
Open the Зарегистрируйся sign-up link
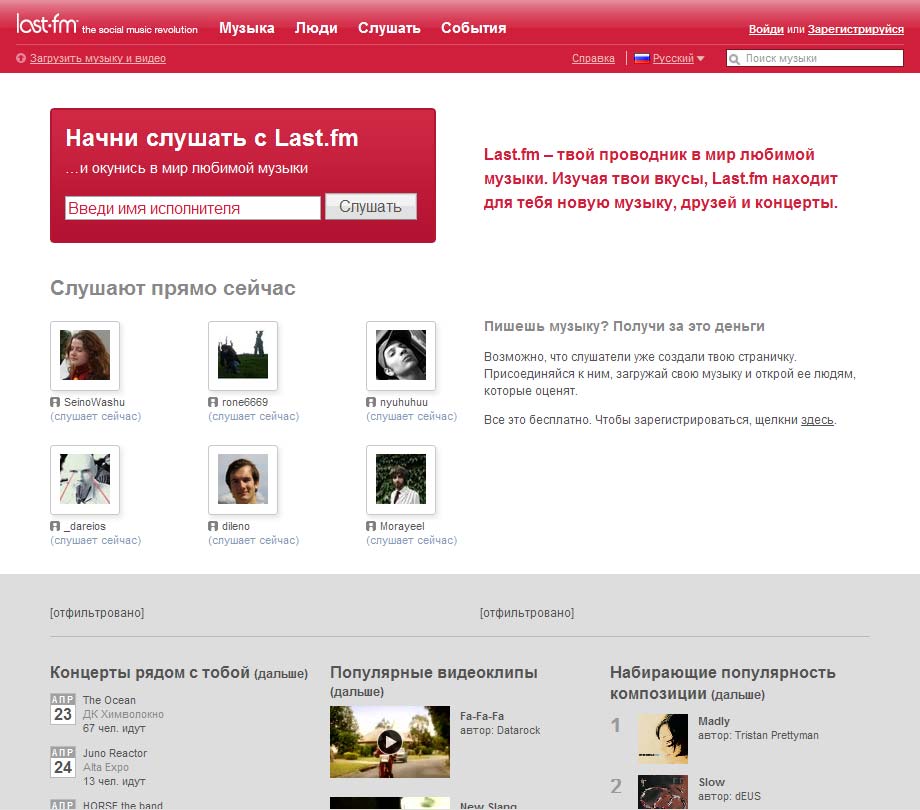coord(855,30)
